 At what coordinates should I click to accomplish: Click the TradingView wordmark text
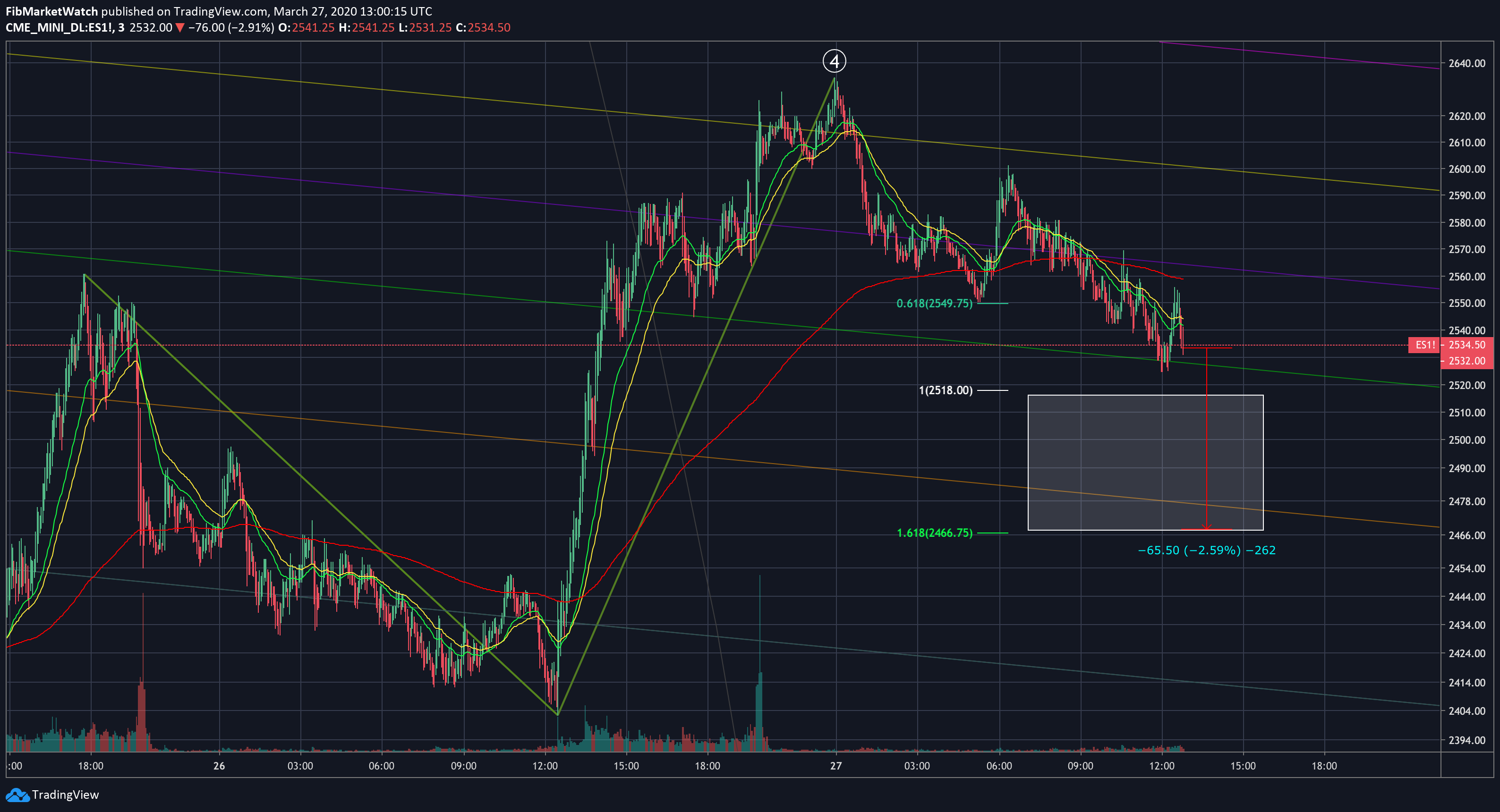pos(65,795)
